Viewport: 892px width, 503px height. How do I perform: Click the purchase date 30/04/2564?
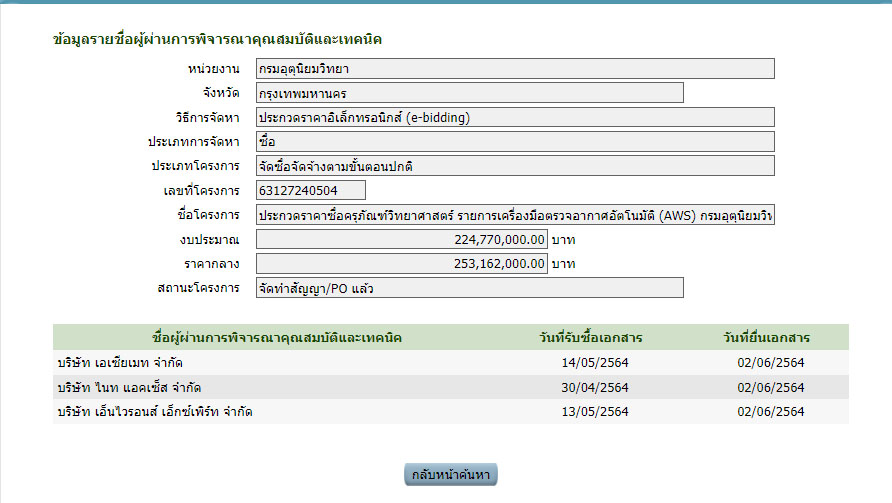pos(596,387)
